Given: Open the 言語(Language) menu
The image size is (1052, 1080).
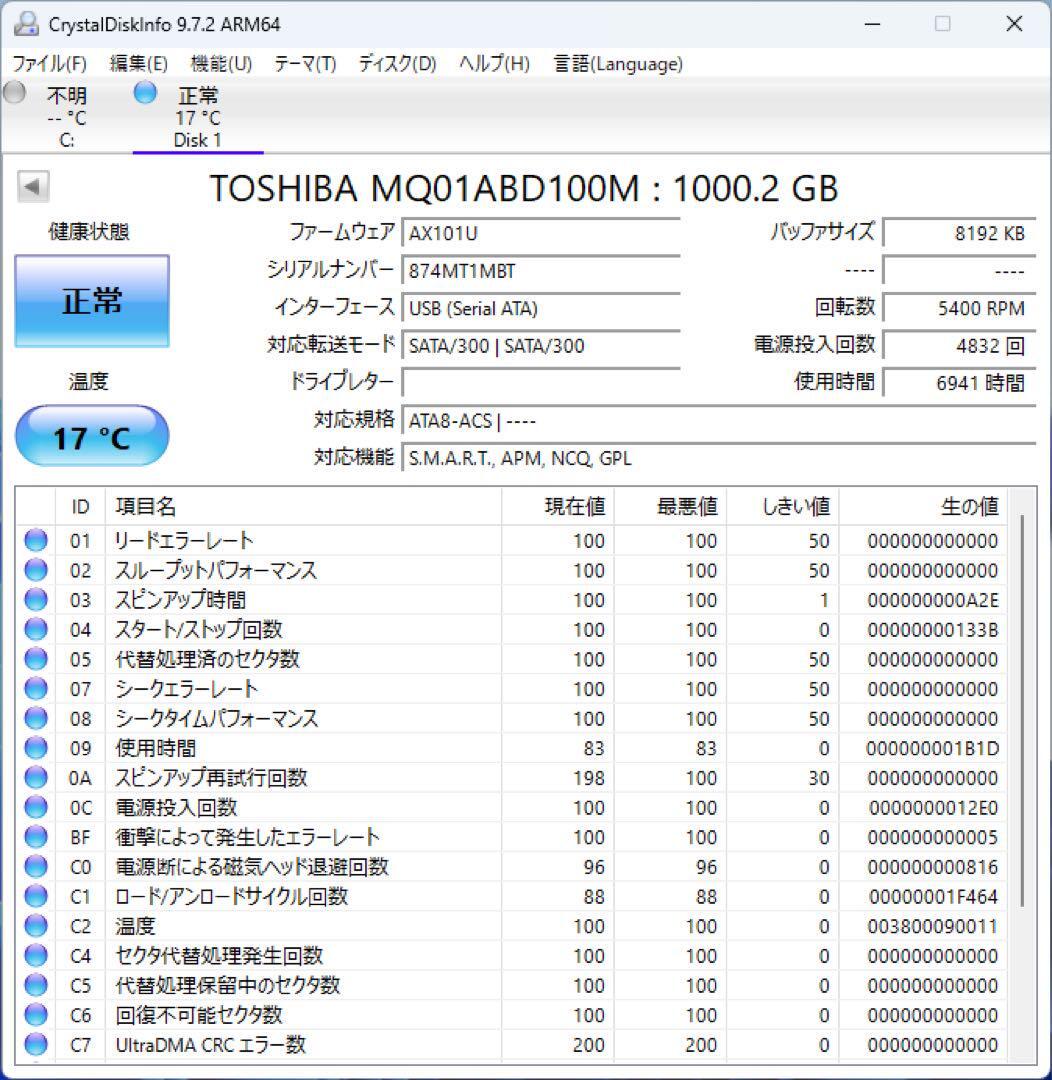Looking at the screenshot, I should (x=618, y=64).
